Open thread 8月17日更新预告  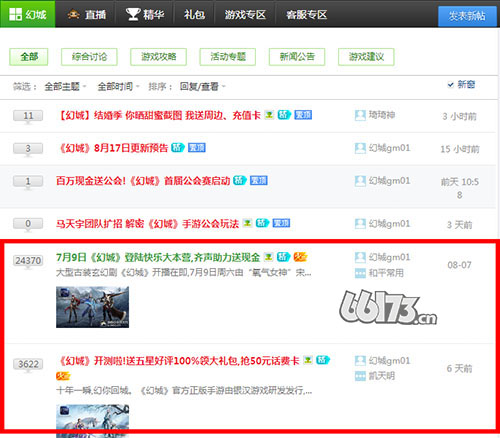[112, 148]
